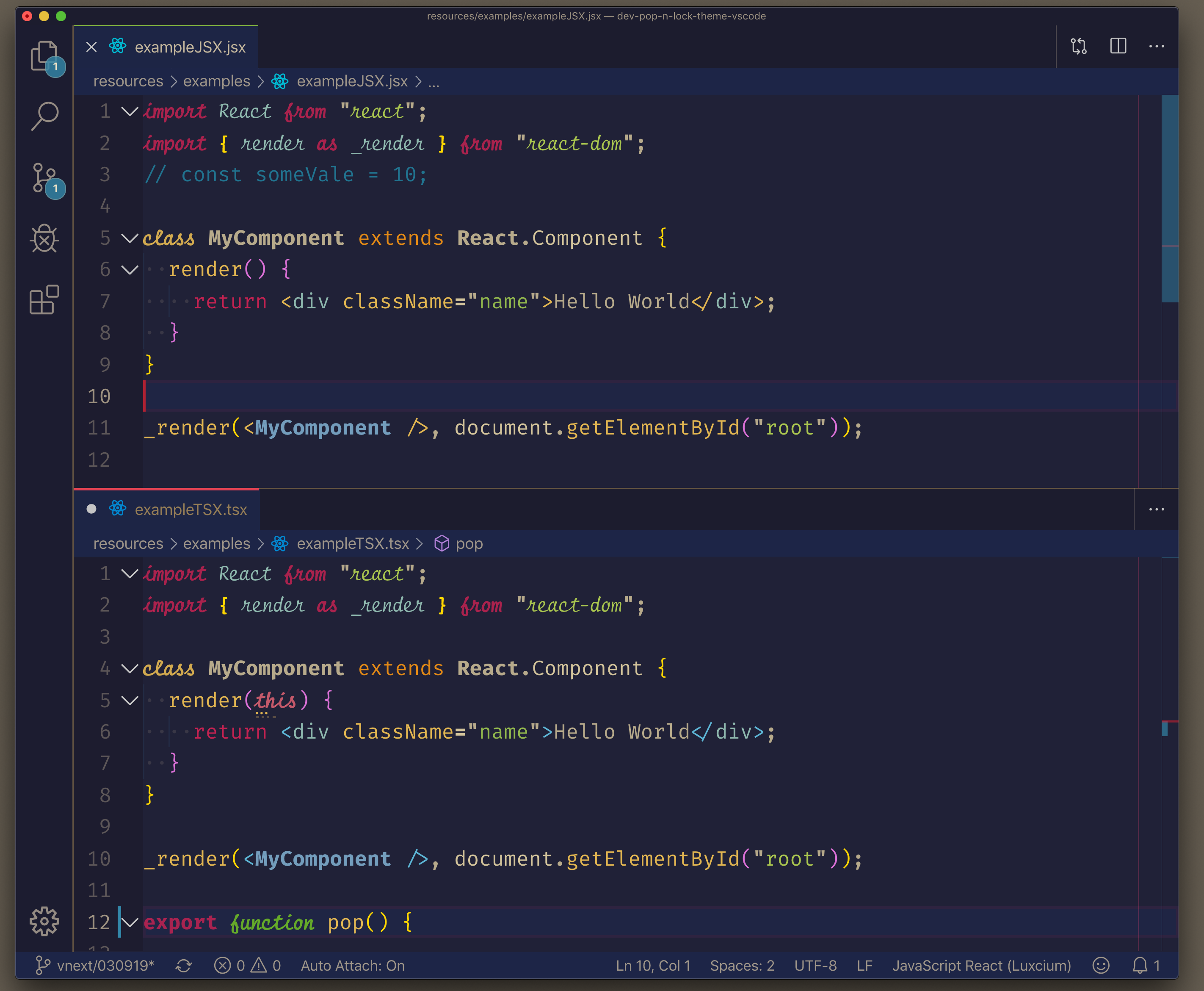This screenshot has width=1204, height=991.
Task: Collapse the render() fold arrow in the top editor
Action: pos(130,269)
